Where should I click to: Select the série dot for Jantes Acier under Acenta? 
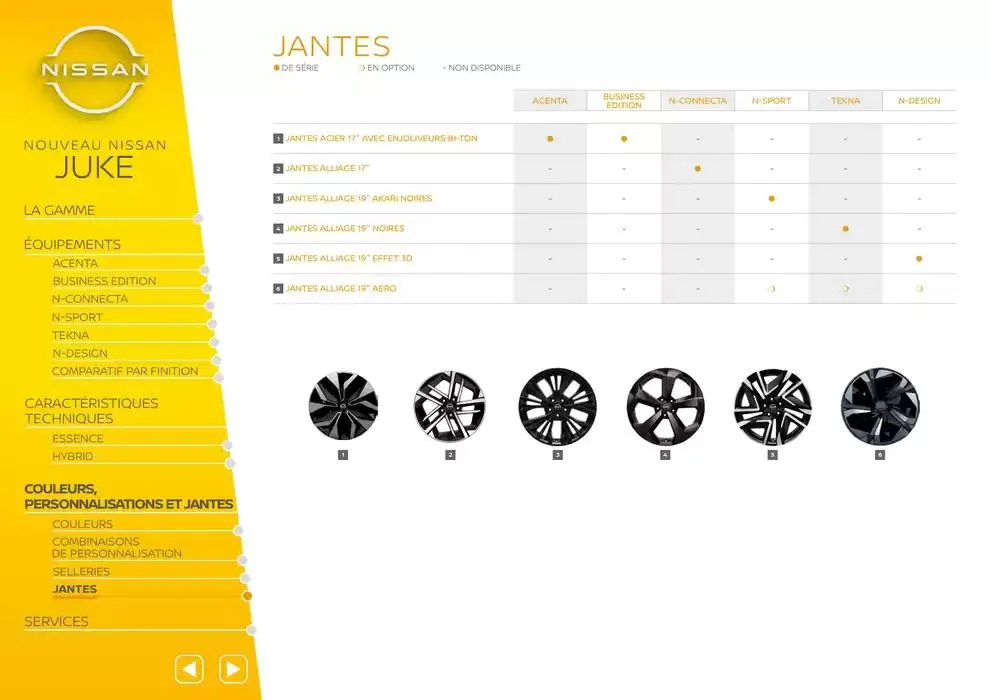(x=548, y=137)
